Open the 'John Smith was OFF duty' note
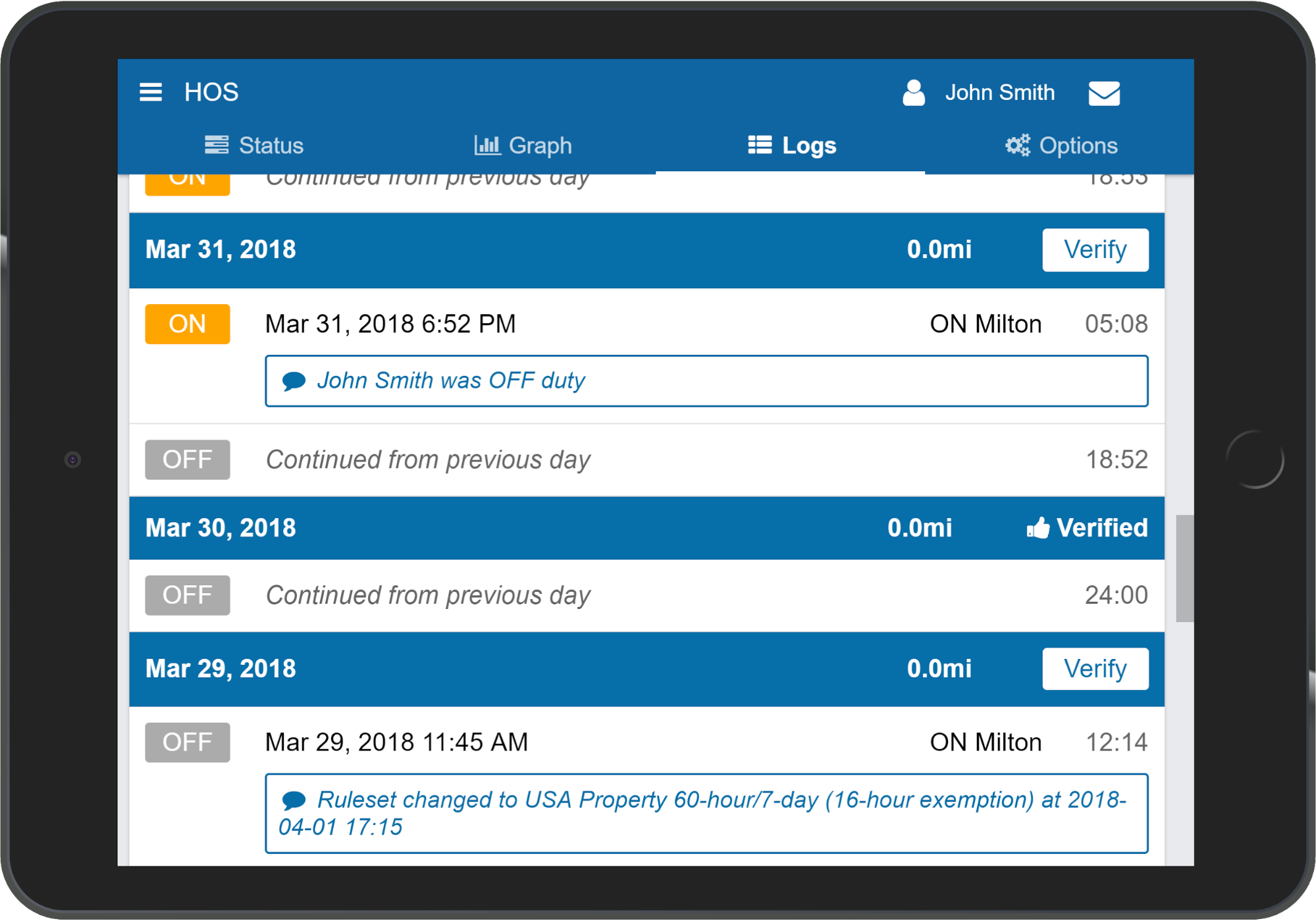 [x=706, y=381]
